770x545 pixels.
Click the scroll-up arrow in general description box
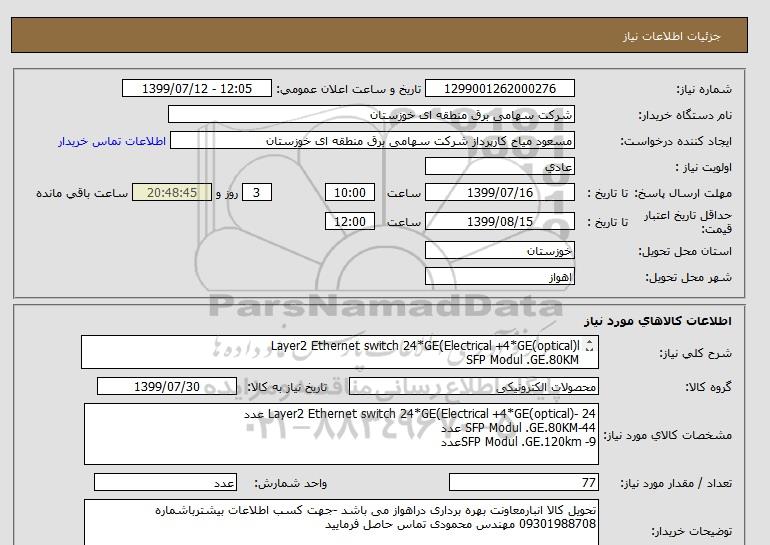589,342
